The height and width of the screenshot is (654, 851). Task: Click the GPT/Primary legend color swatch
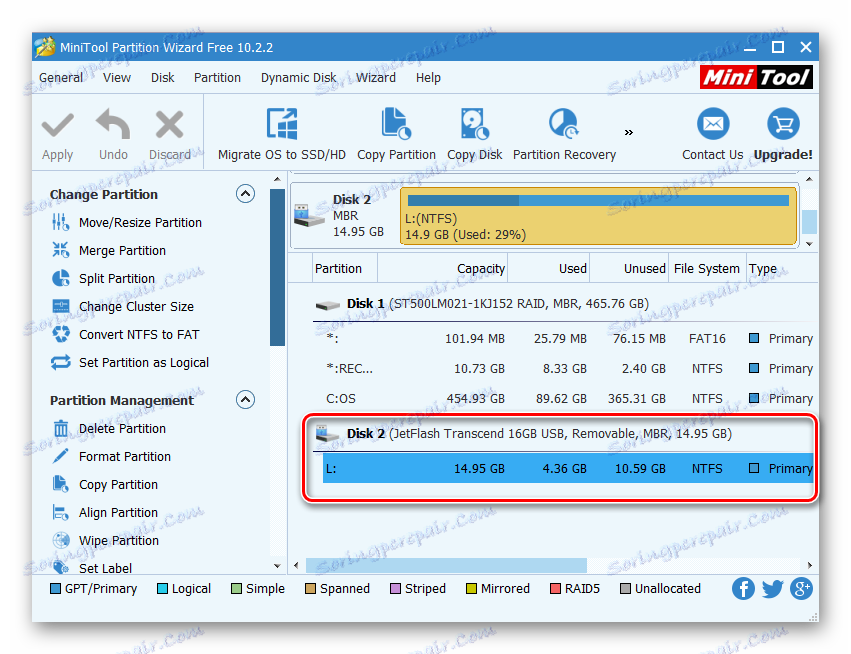tap(55, 588)
